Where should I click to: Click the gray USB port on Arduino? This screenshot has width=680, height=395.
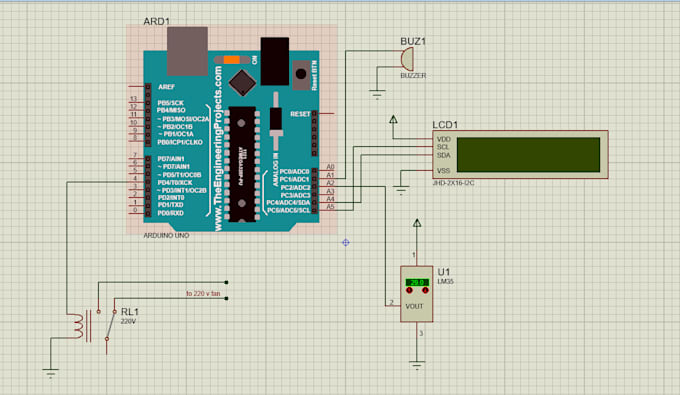[x=187, y=51]
